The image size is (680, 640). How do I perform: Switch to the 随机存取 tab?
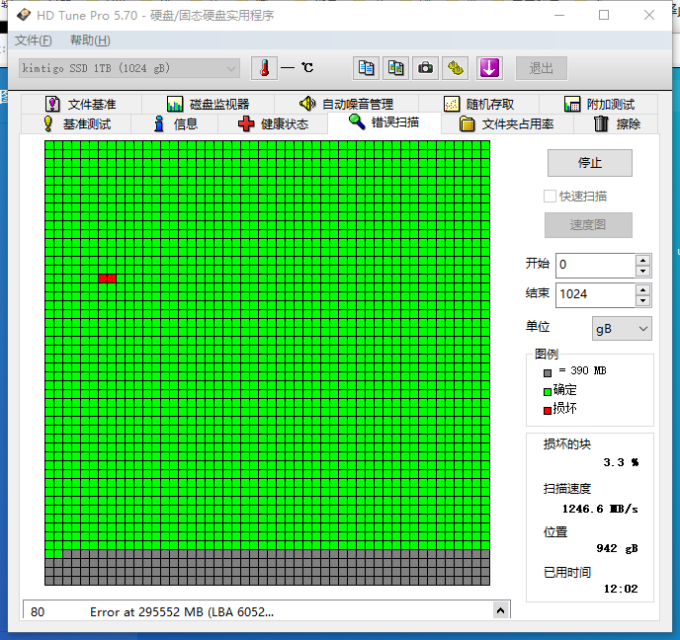pyautogui.click(x=479, y=104)
